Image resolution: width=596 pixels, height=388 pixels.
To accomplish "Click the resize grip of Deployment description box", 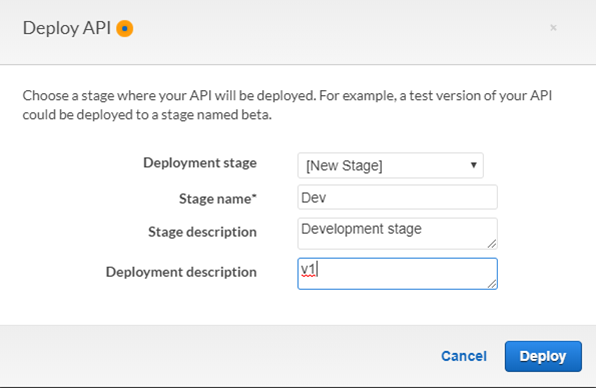I will [491, 283].
